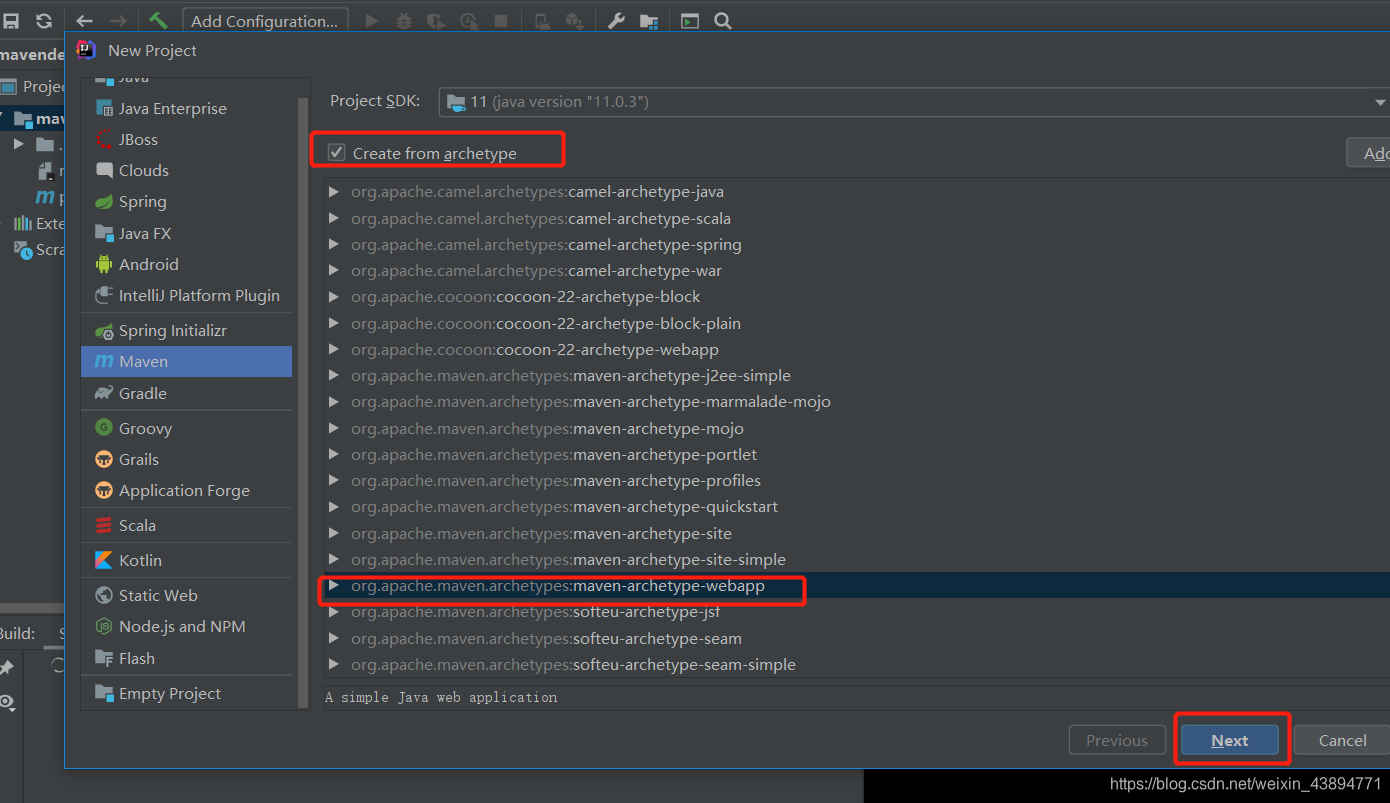Select Java FX project type
The height and width of the screenshot is (803, 1390).
point(186,233)
